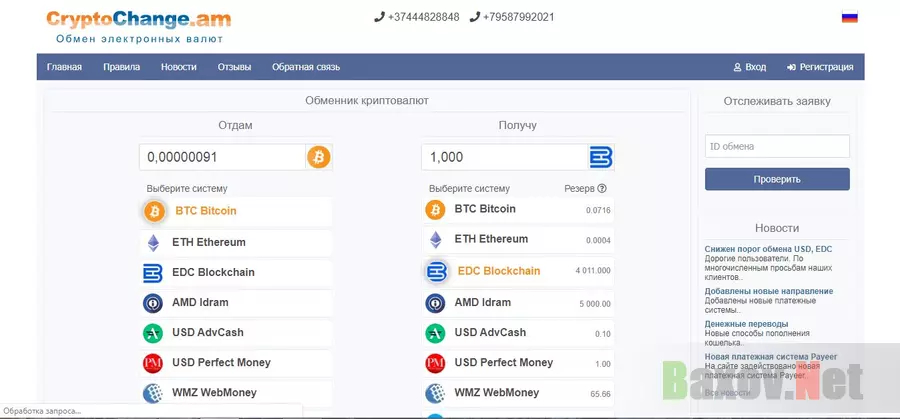Open news item Денежные переводы
900x419 pixels.
point(747,324)
